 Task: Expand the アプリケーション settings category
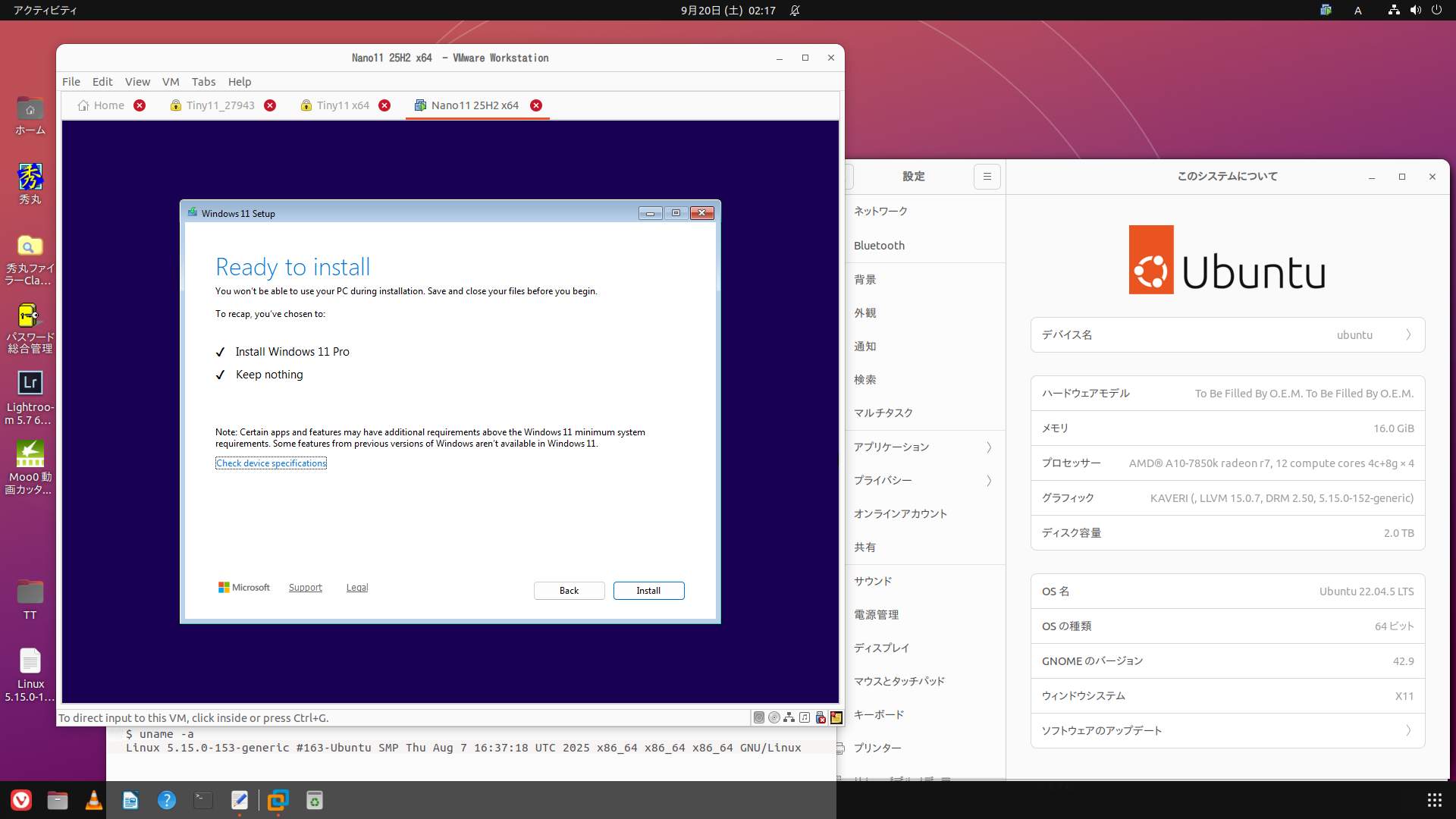coord(925,447)
